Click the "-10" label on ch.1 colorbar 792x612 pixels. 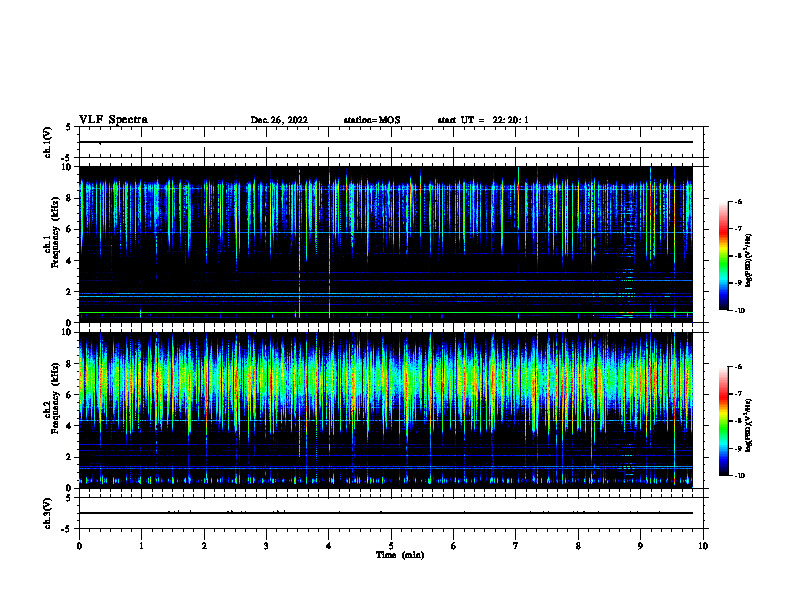point(740,311)
